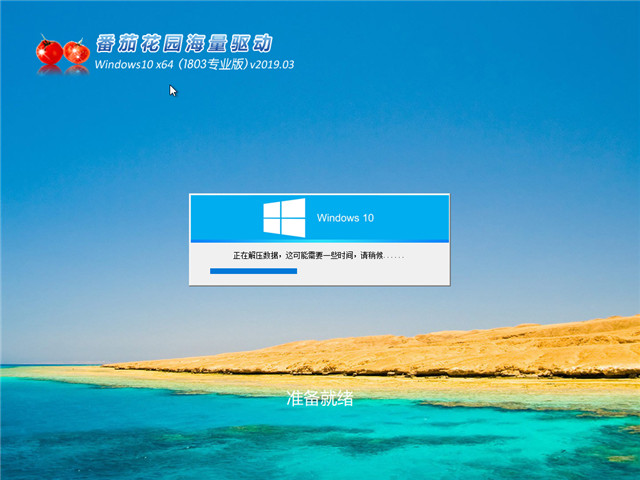Click the right tomato in the logo

click(x=77, y=50)
